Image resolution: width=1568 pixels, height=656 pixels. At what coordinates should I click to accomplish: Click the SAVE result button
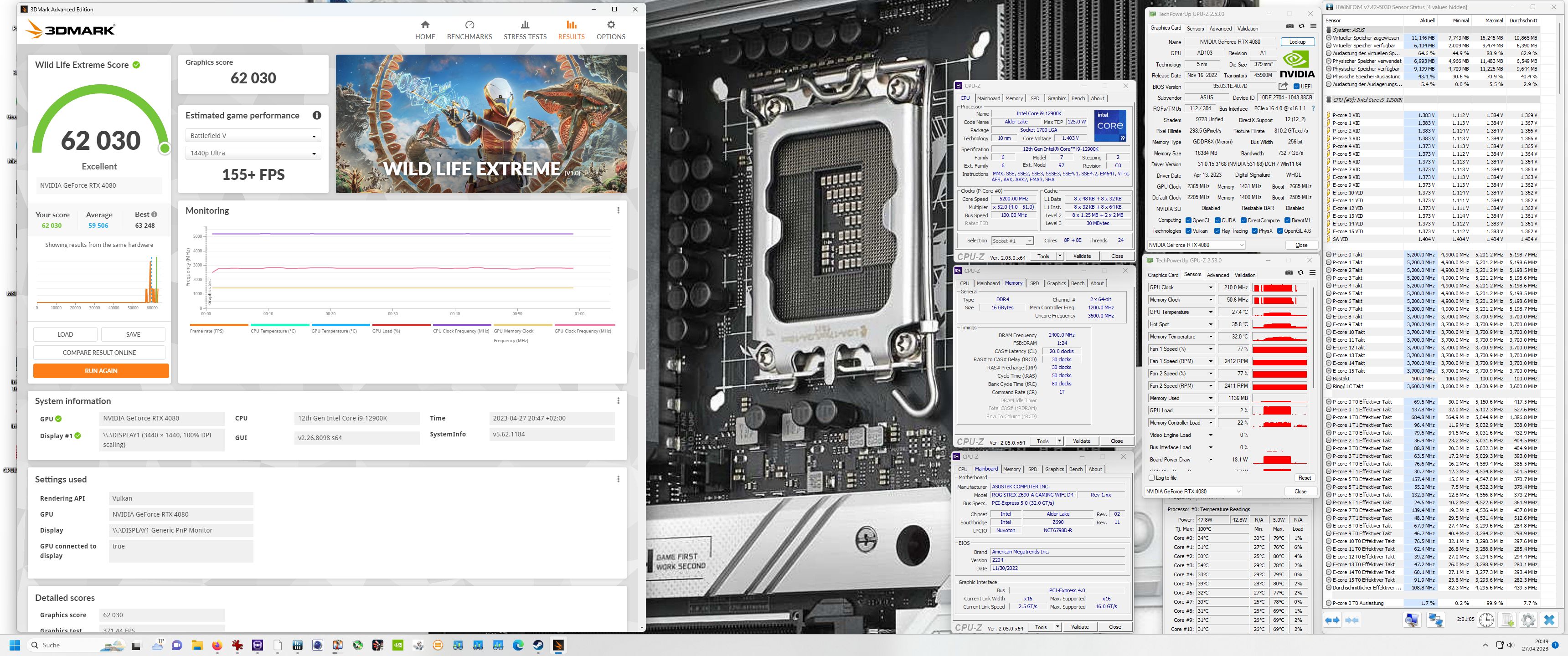(133, 335)
